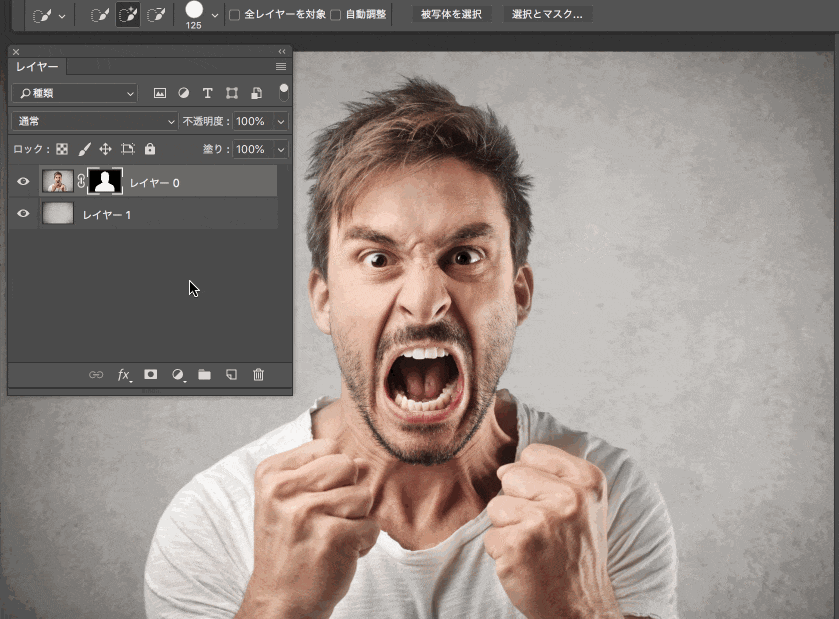The width and height of the screenshot is (839, 619).
Task: Hide レイヤー 0 with its eye icon
Action: (23, 181)
